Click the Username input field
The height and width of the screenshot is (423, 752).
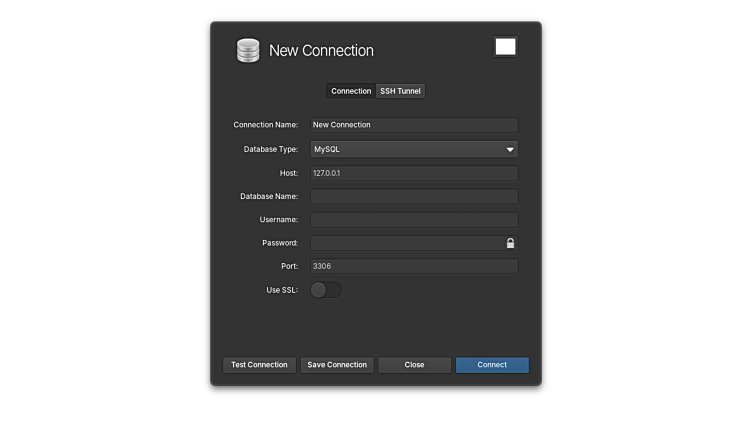413,220
